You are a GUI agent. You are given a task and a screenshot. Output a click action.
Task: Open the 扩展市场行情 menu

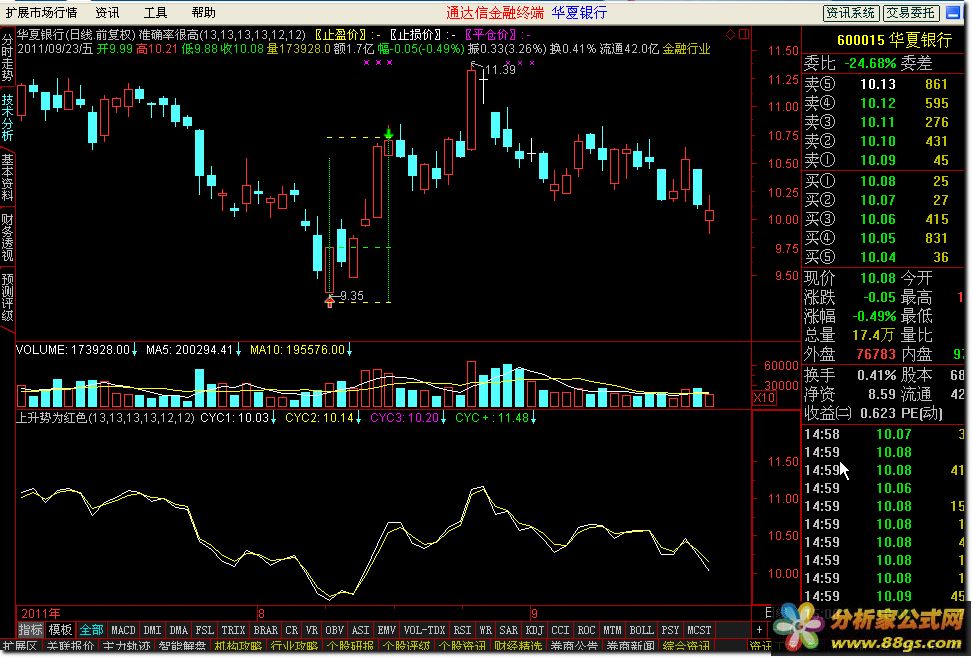42,12
